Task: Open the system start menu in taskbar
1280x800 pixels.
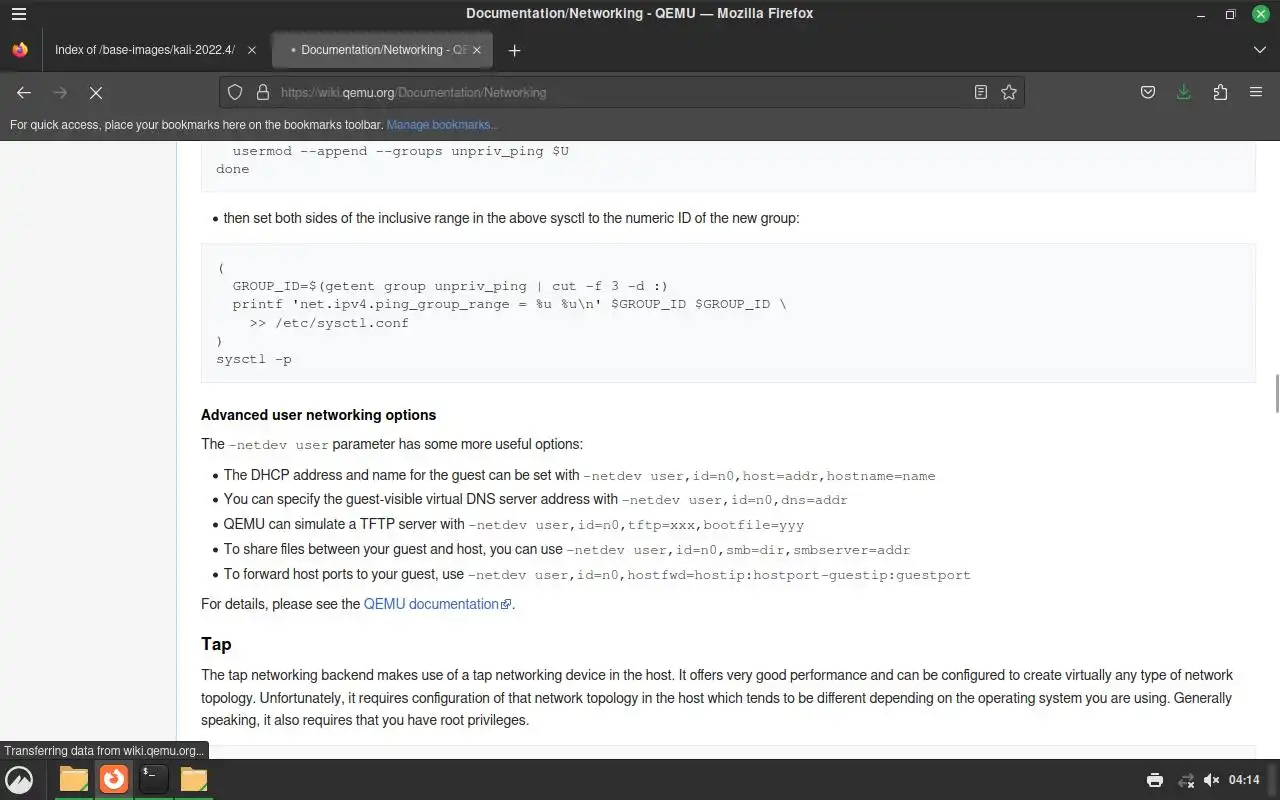Action: (19, 779)
